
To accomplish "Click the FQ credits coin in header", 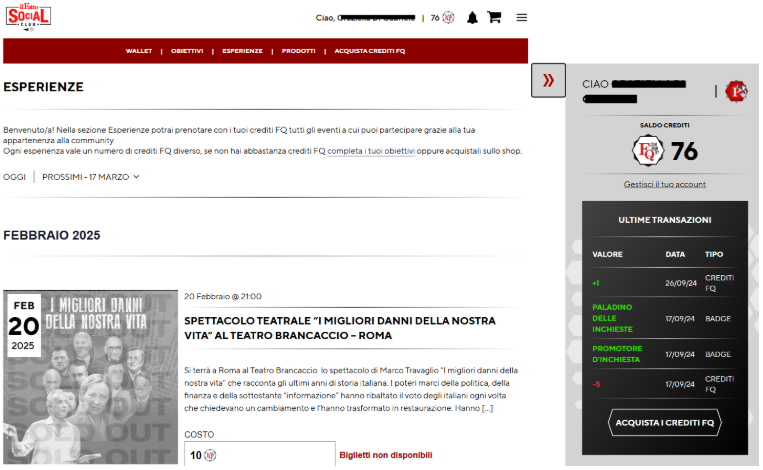I will 448,18.
